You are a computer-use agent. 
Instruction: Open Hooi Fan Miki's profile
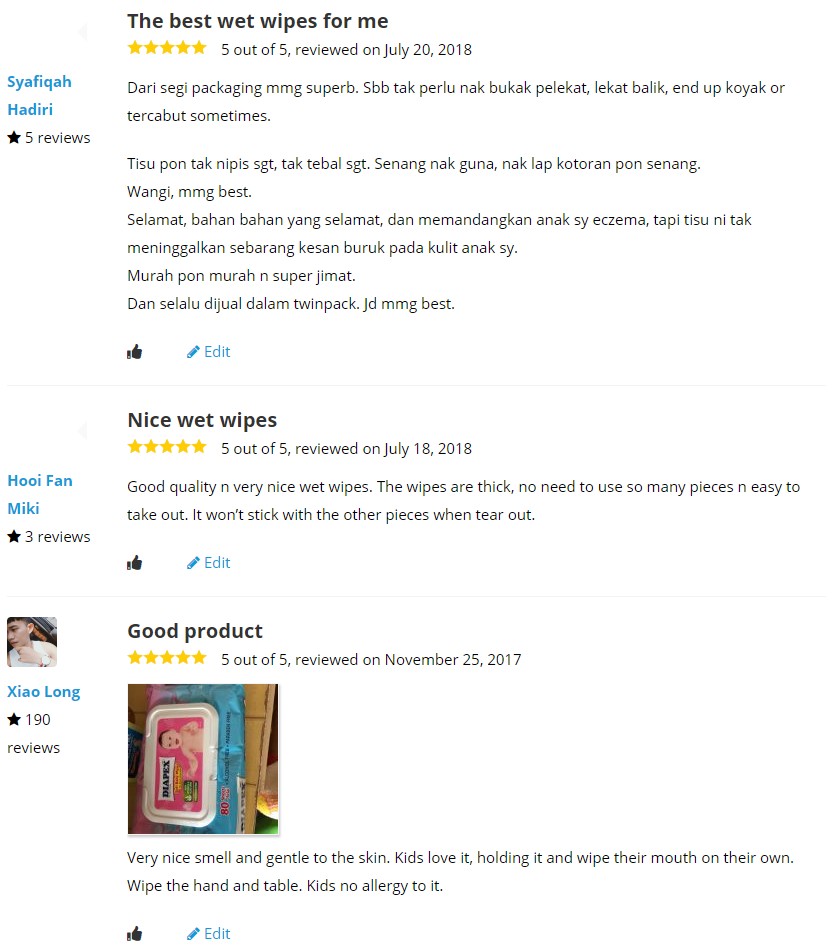click(40, 494)
